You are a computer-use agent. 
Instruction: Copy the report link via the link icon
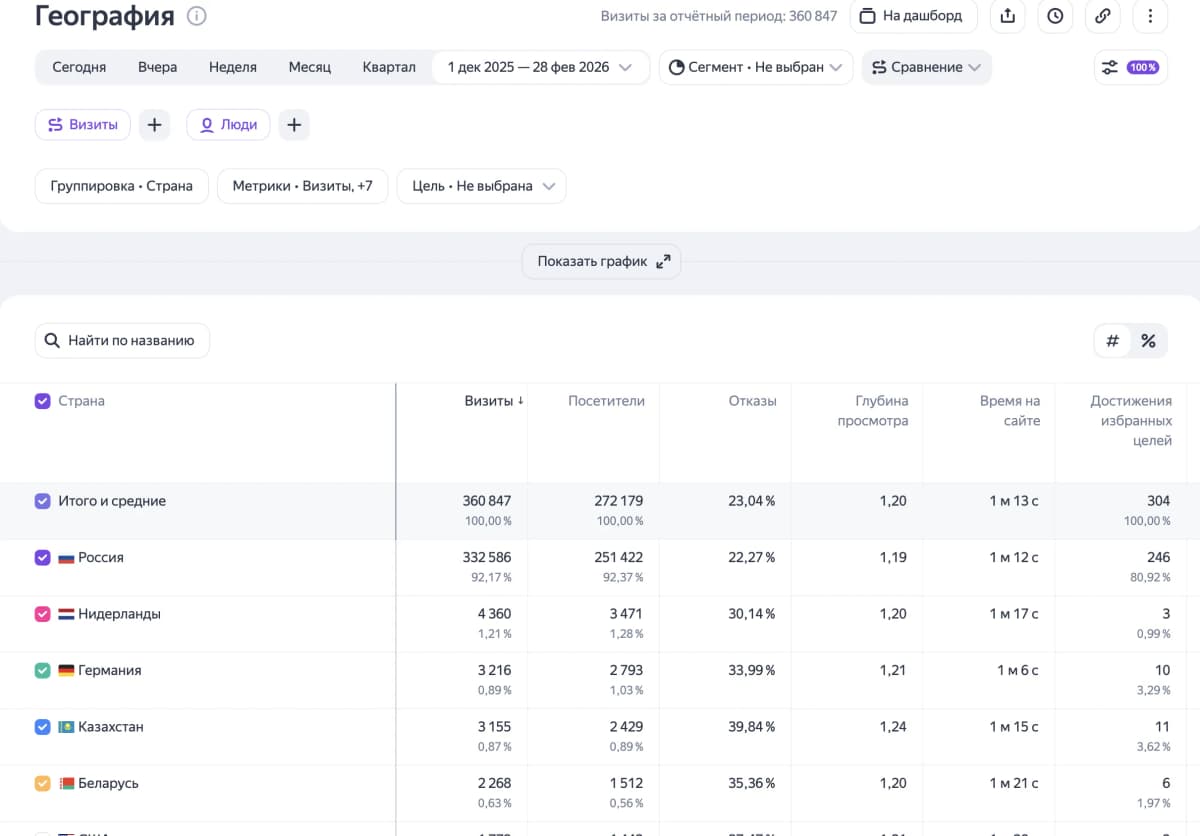[1103, 16]
